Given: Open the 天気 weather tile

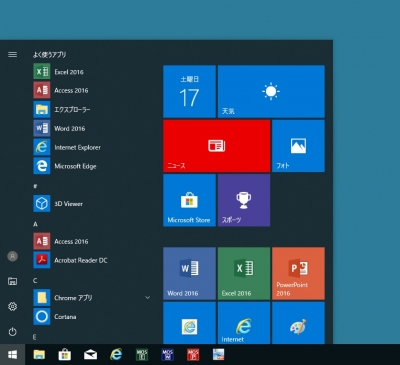Looking at the screenshot, I should [x=271, y=91].
